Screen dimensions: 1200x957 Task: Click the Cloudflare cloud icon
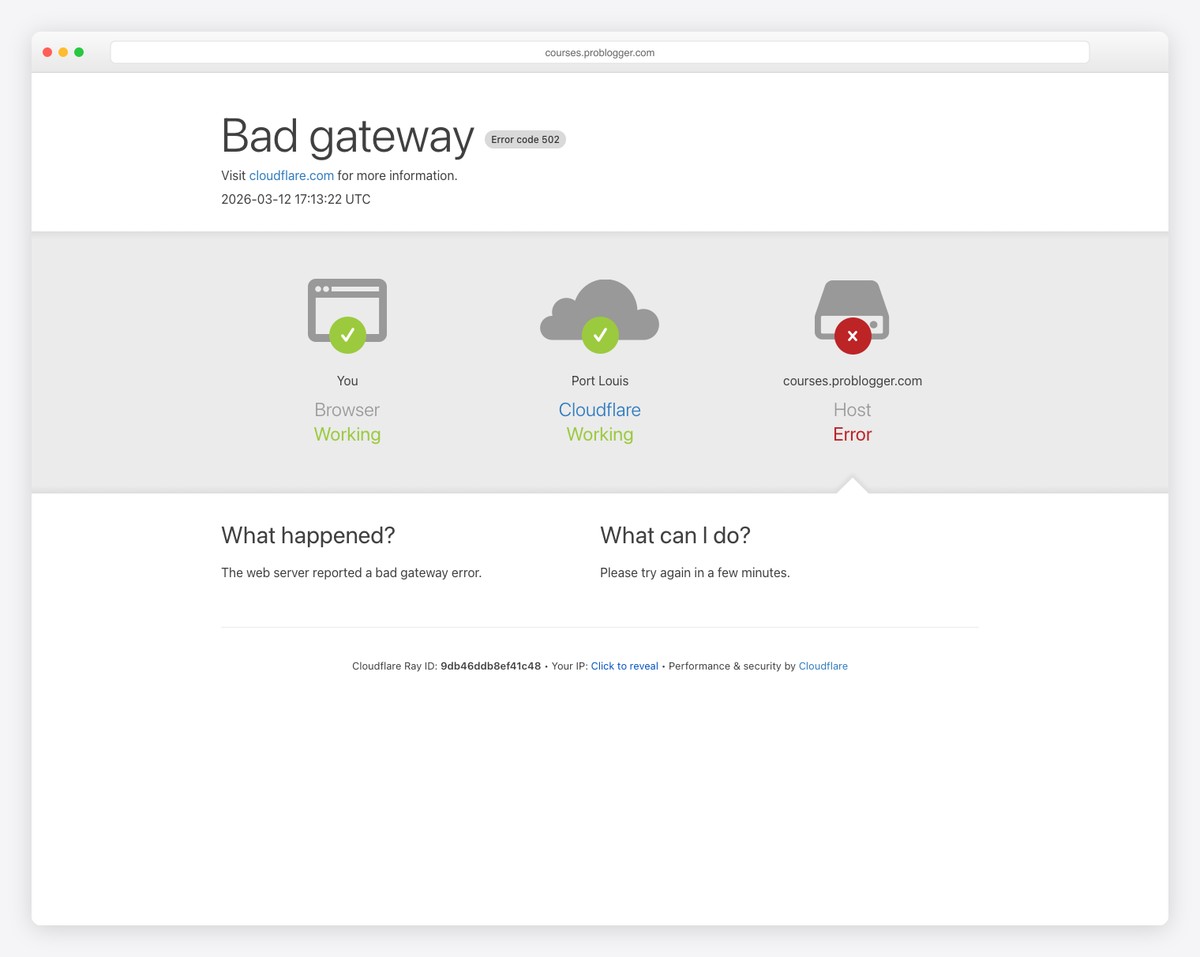coord(599,315)
